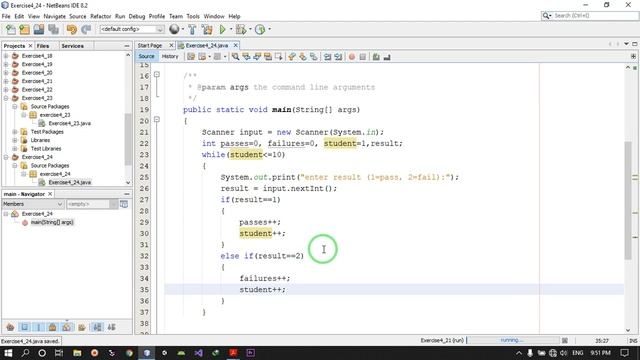The image size is (640, 360).
Task: Switch editor to History view
Action: (x=170, y=56)
